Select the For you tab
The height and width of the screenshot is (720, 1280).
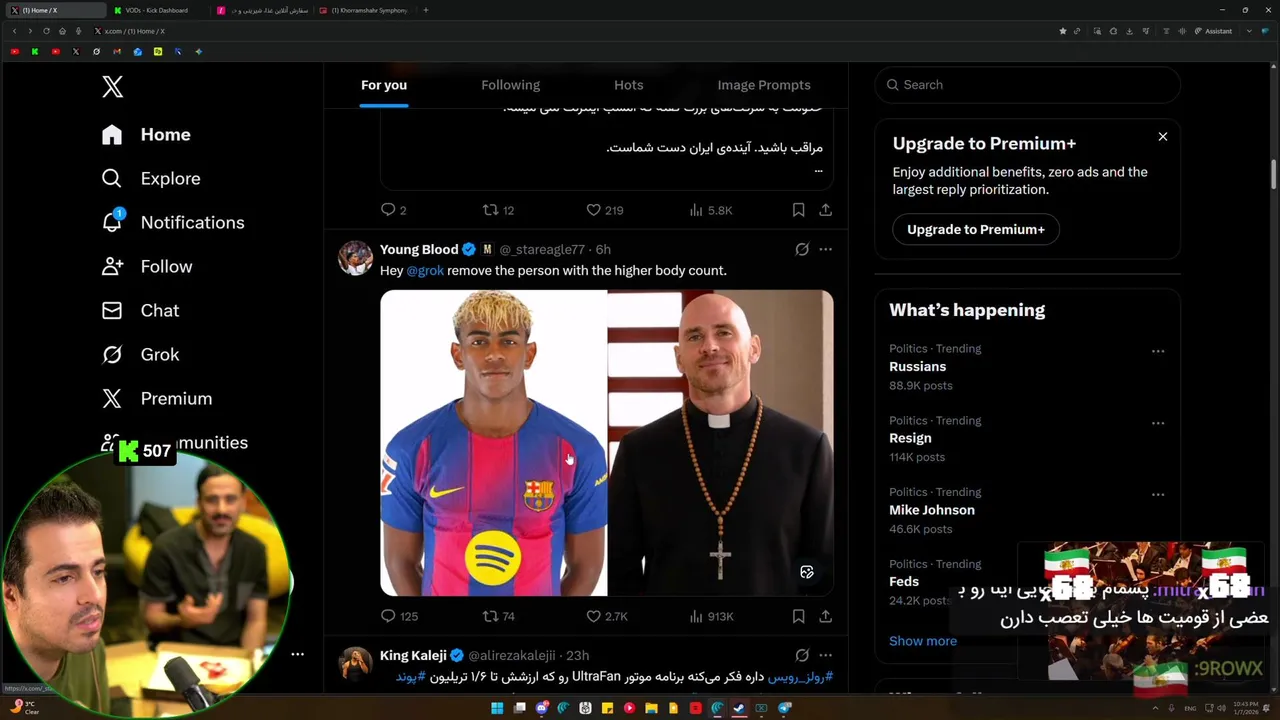click(384, 85)
